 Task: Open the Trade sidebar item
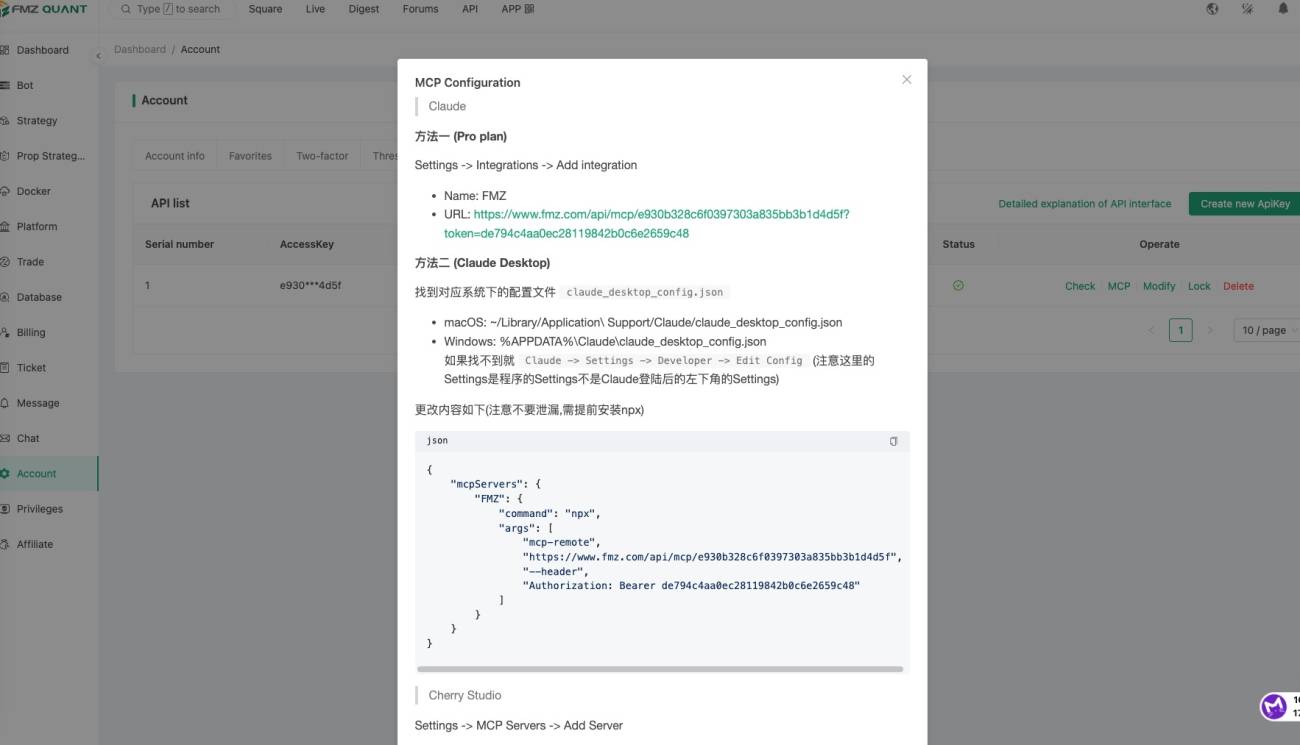click(30, 262)
